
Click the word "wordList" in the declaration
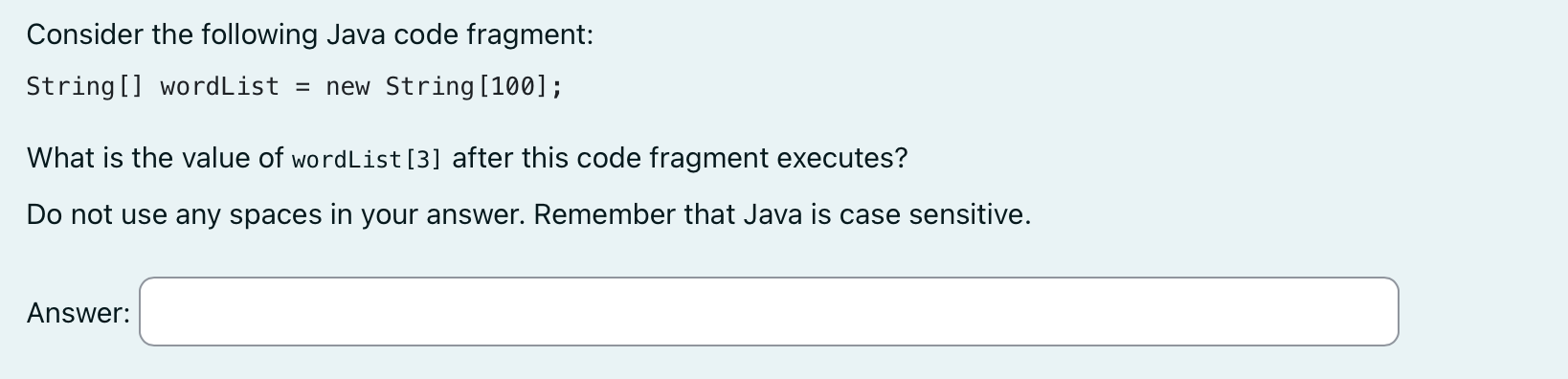[x=220, y=86]
